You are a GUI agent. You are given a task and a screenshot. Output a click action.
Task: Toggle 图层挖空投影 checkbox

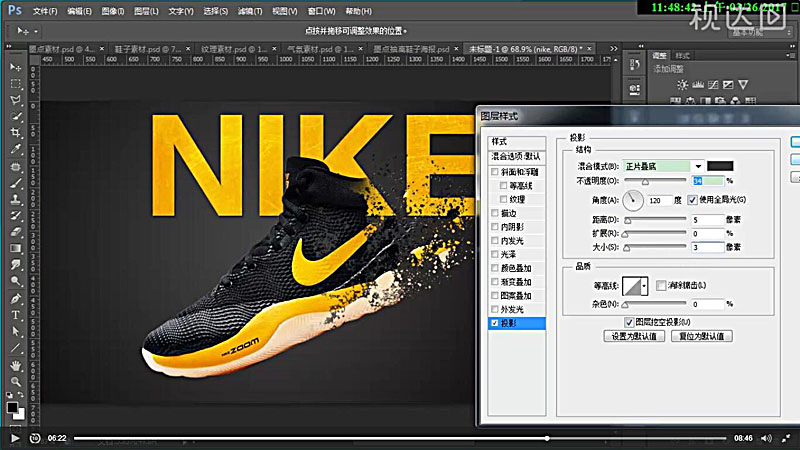[629, 322]
